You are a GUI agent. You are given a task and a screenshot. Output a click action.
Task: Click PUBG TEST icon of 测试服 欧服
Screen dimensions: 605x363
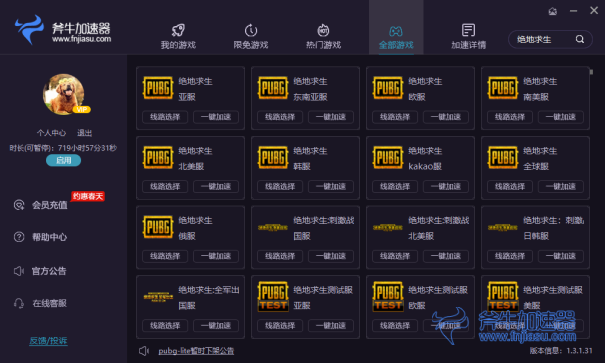[388, 296]
